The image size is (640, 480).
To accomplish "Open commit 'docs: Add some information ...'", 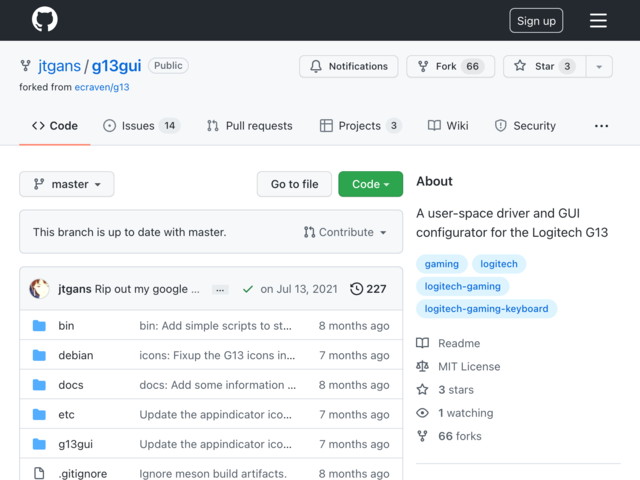I will coord(218,385).
